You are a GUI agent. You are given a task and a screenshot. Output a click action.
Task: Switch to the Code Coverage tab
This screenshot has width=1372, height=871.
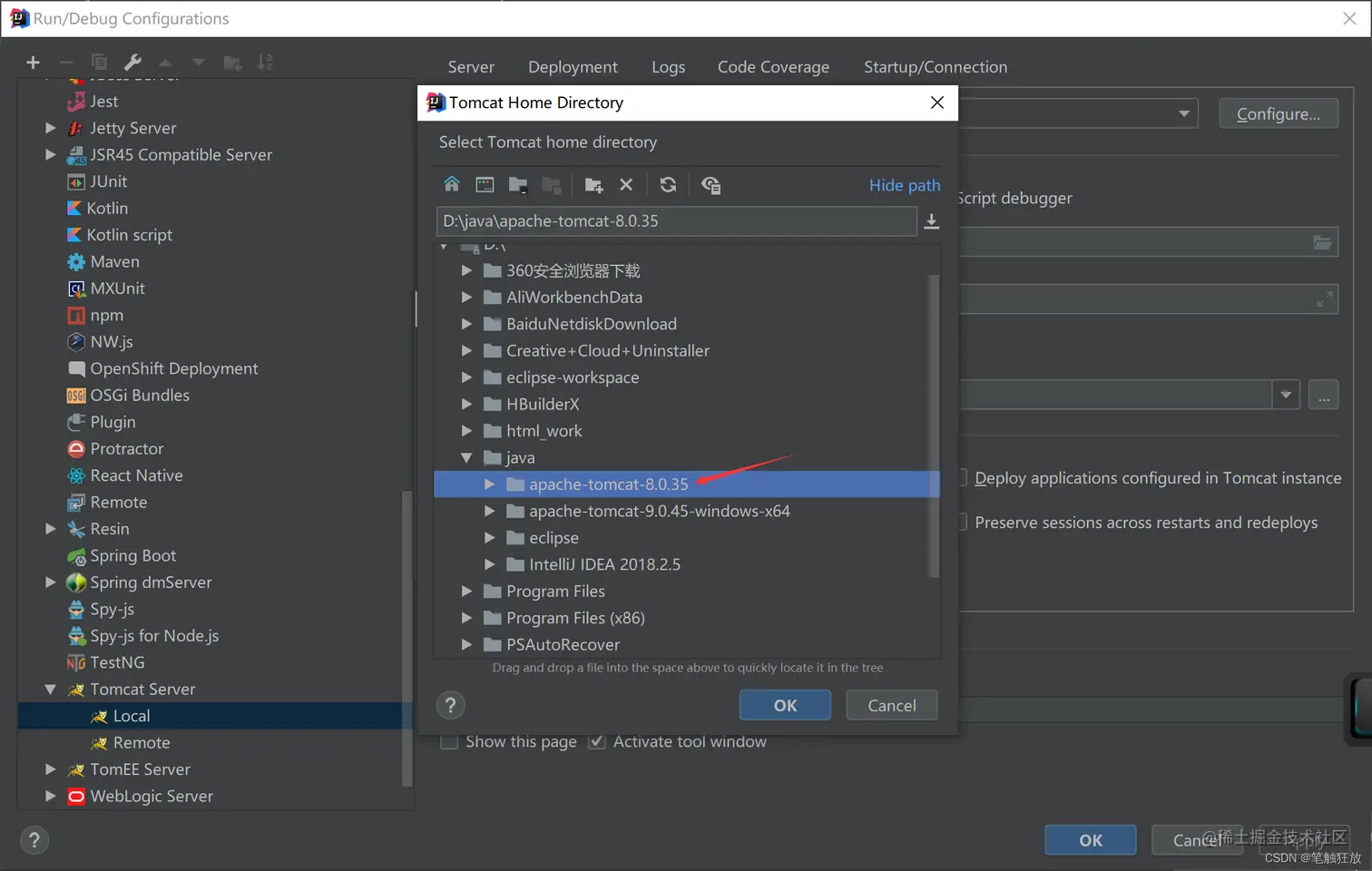[x=773, y=67]
